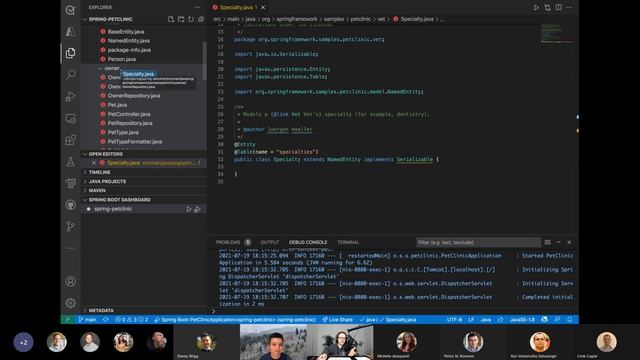
Task: Synchronize changes icon in status bar
Action: pos(106,320)
